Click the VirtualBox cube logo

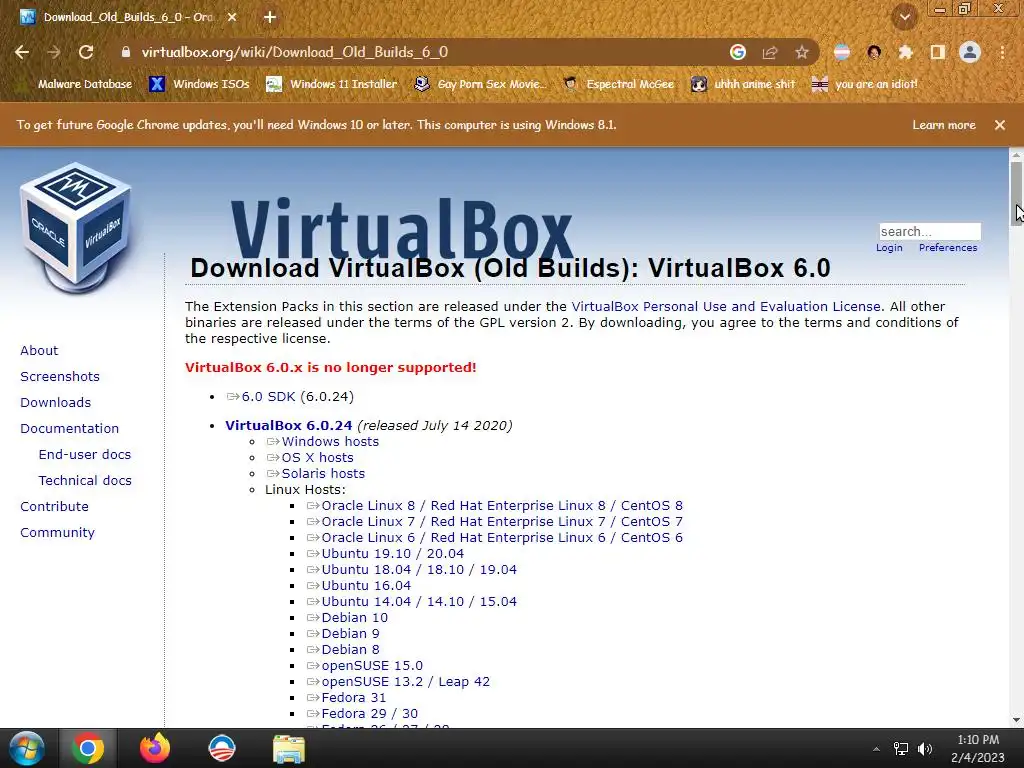point(76,226)
